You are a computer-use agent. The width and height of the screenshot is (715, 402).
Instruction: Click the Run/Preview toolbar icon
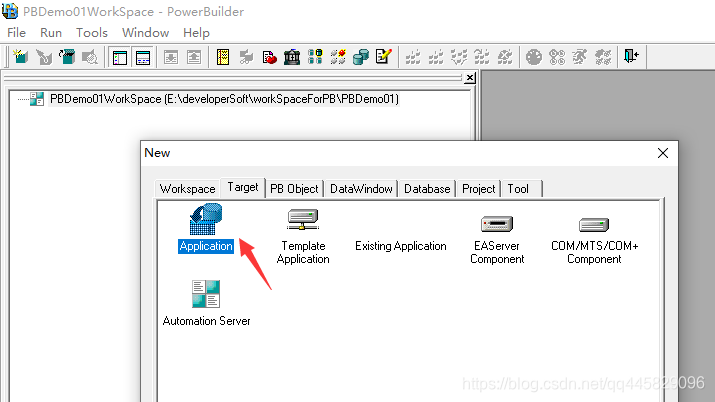pos(90,57)
